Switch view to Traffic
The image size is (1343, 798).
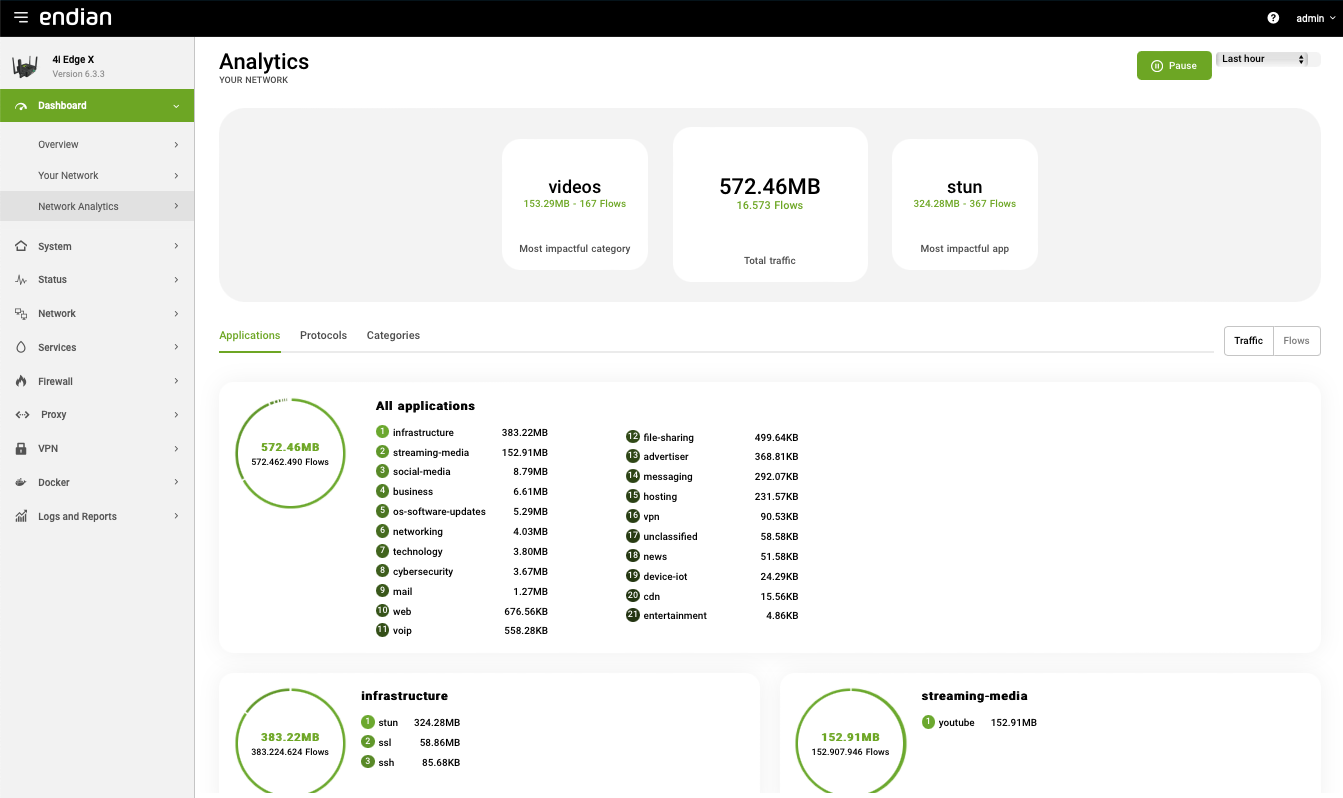[x=1248, y=341]
